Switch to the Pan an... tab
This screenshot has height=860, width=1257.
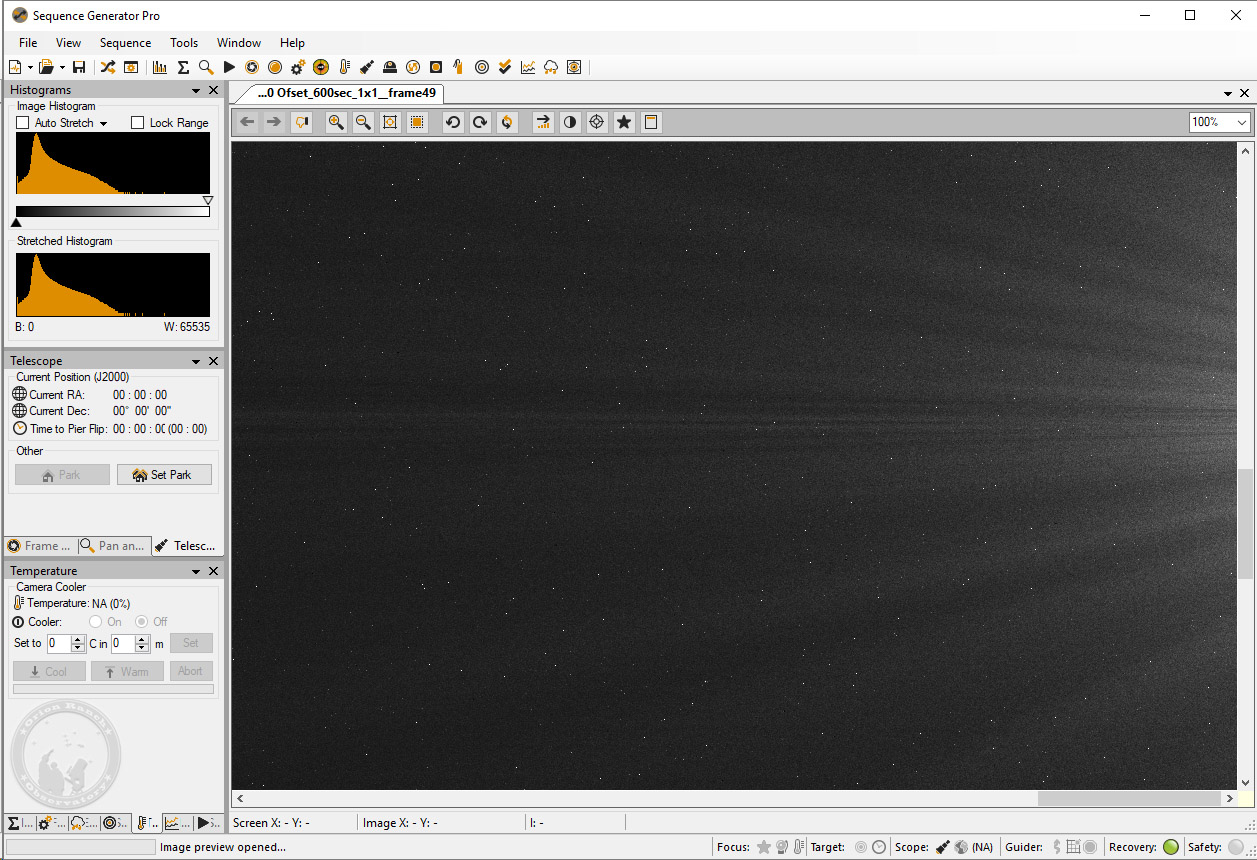coord(115,546)
